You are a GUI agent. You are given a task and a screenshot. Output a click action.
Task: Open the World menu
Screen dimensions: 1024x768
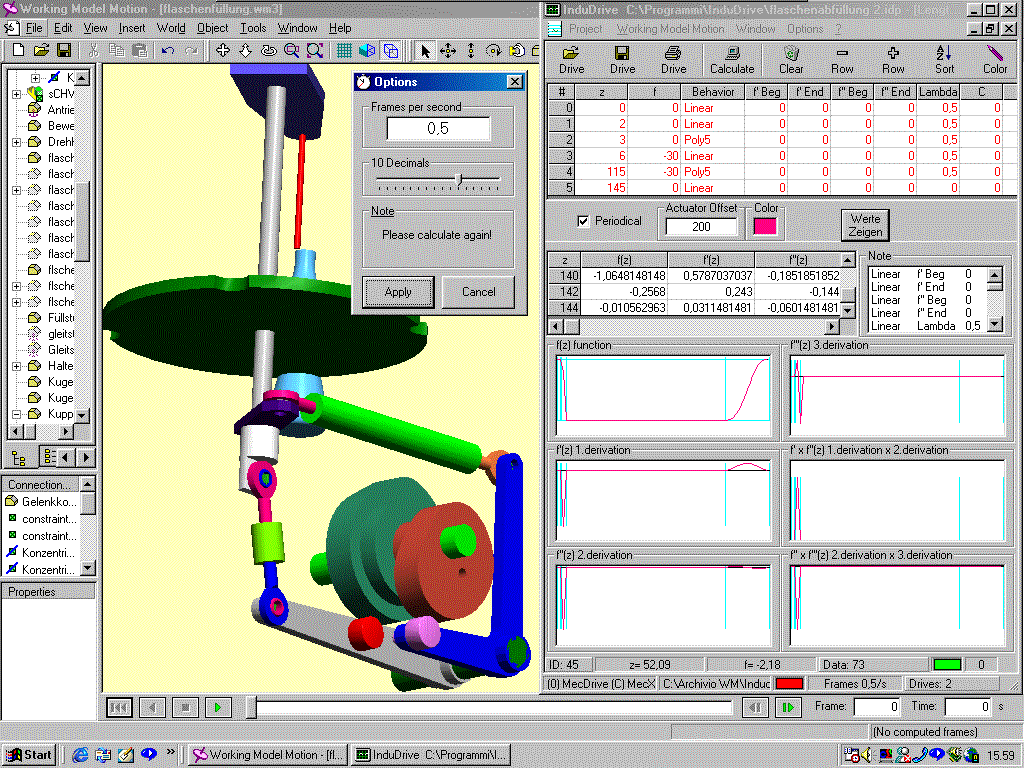[x=171, y=28]
